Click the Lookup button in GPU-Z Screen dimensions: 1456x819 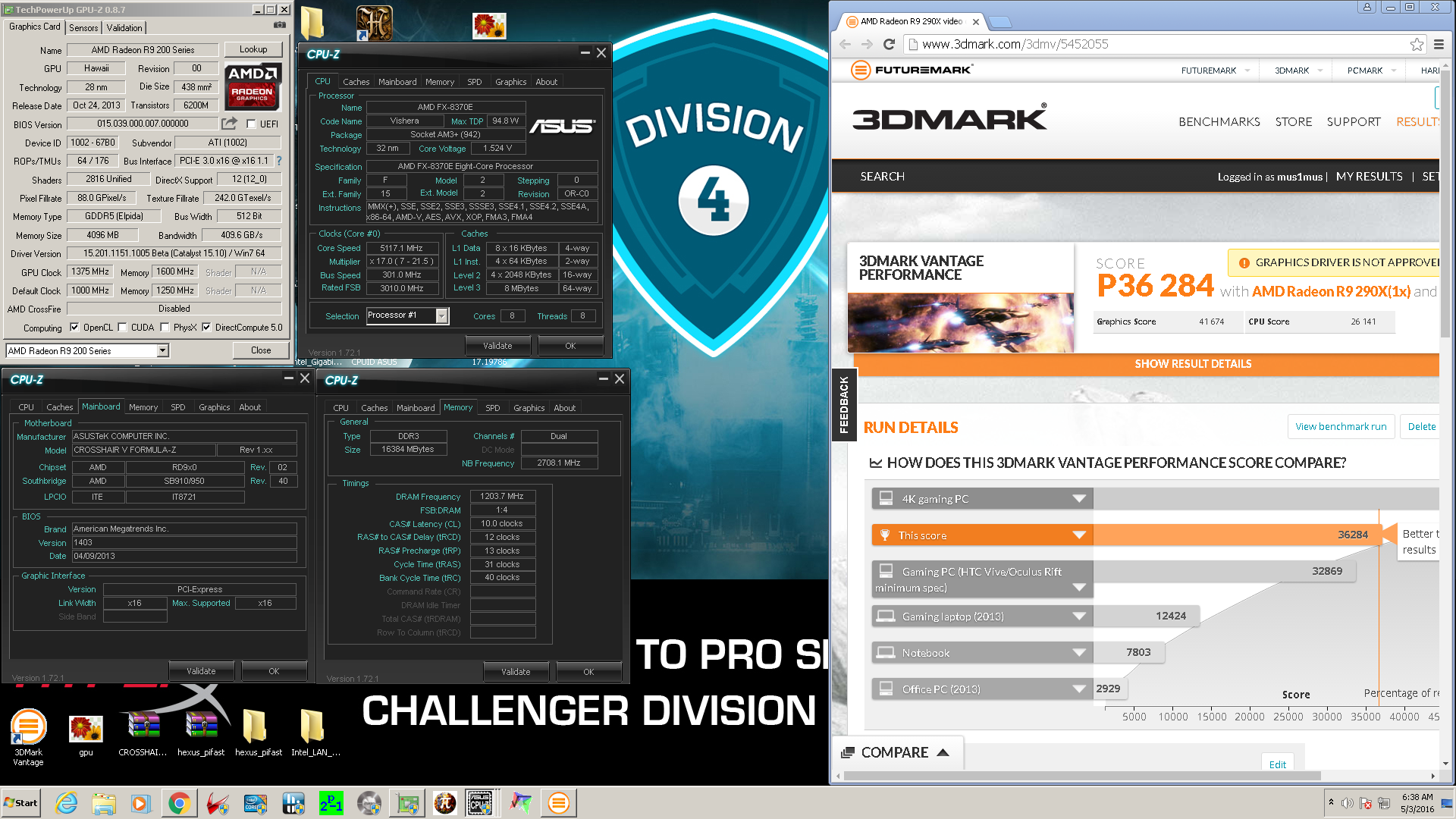[253, 49]
